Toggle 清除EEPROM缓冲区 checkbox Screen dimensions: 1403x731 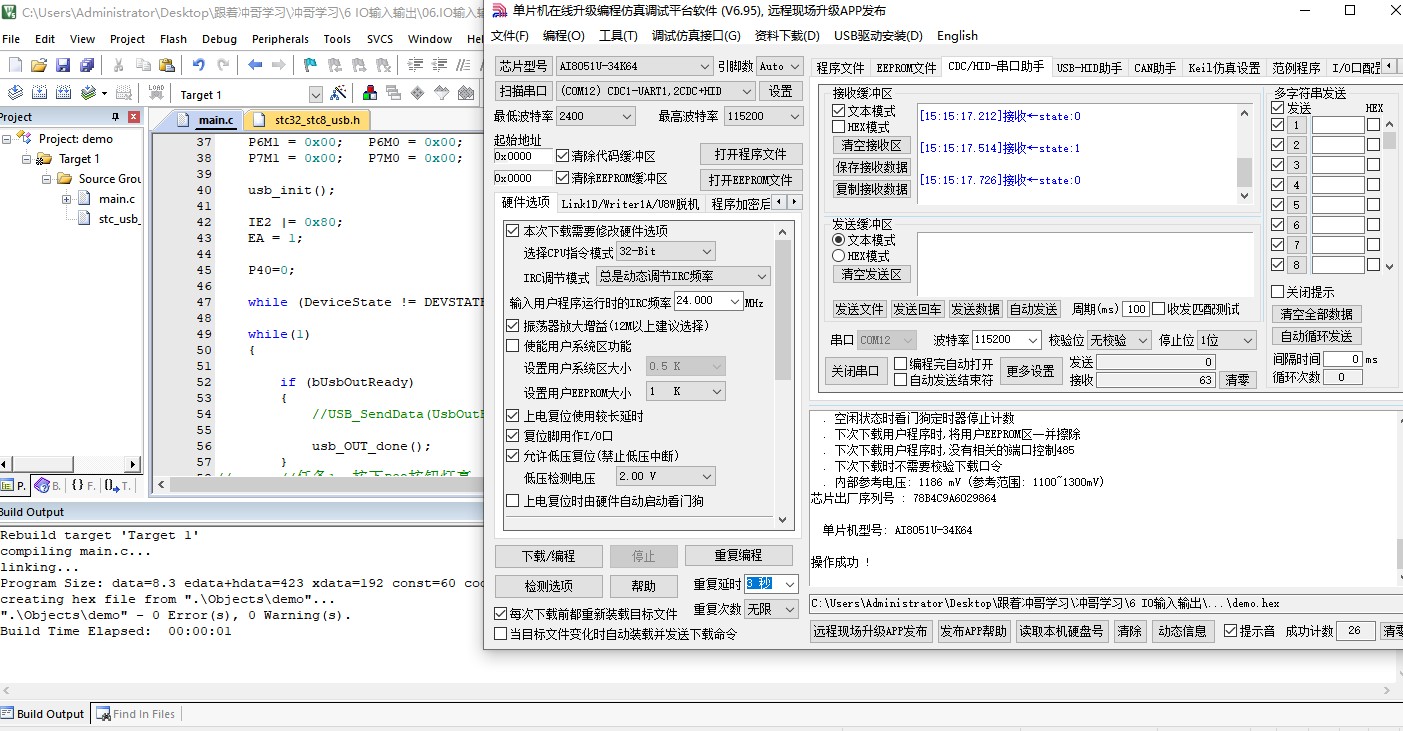(563, 178)
